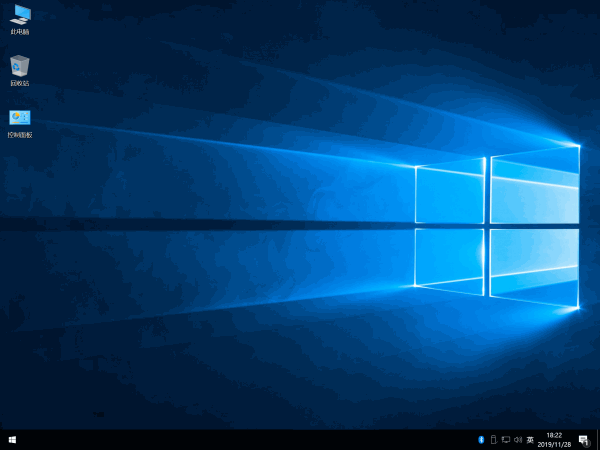
Task: Click the 回收站 text label
Action: click(20, 83)
